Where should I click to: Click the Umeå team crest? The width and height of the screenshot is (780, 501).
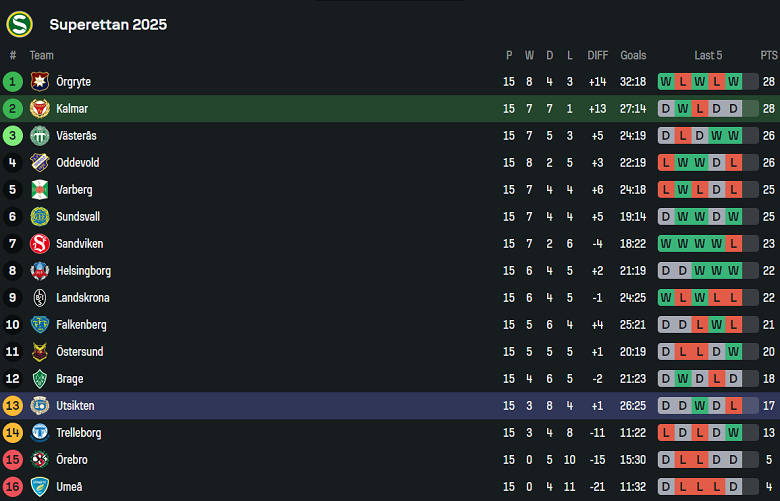click(x=40, y=487)
